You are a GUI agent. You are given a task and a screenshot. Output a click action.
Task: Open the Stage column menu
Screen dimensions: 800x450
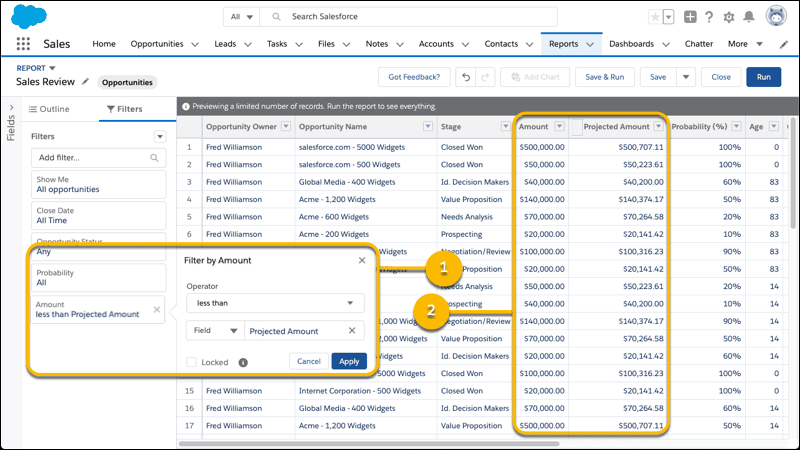[505, 127]
